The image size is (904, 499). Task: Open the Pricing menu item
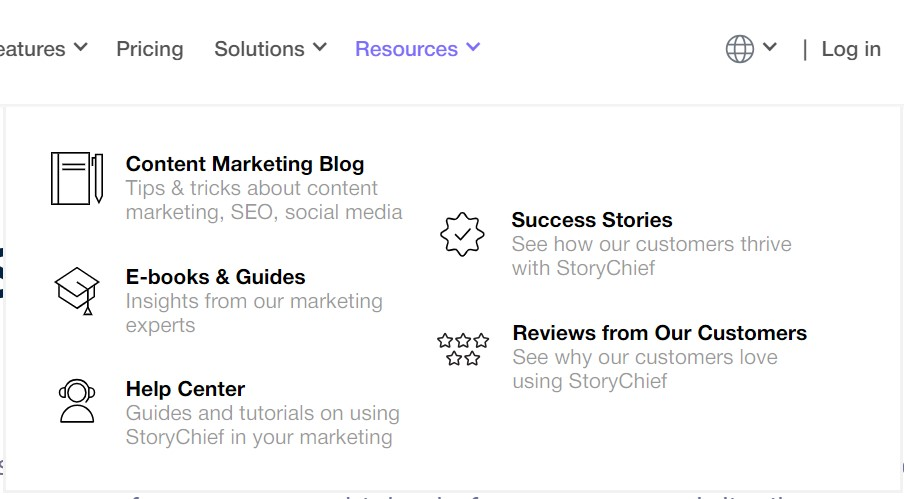[149, 48]
